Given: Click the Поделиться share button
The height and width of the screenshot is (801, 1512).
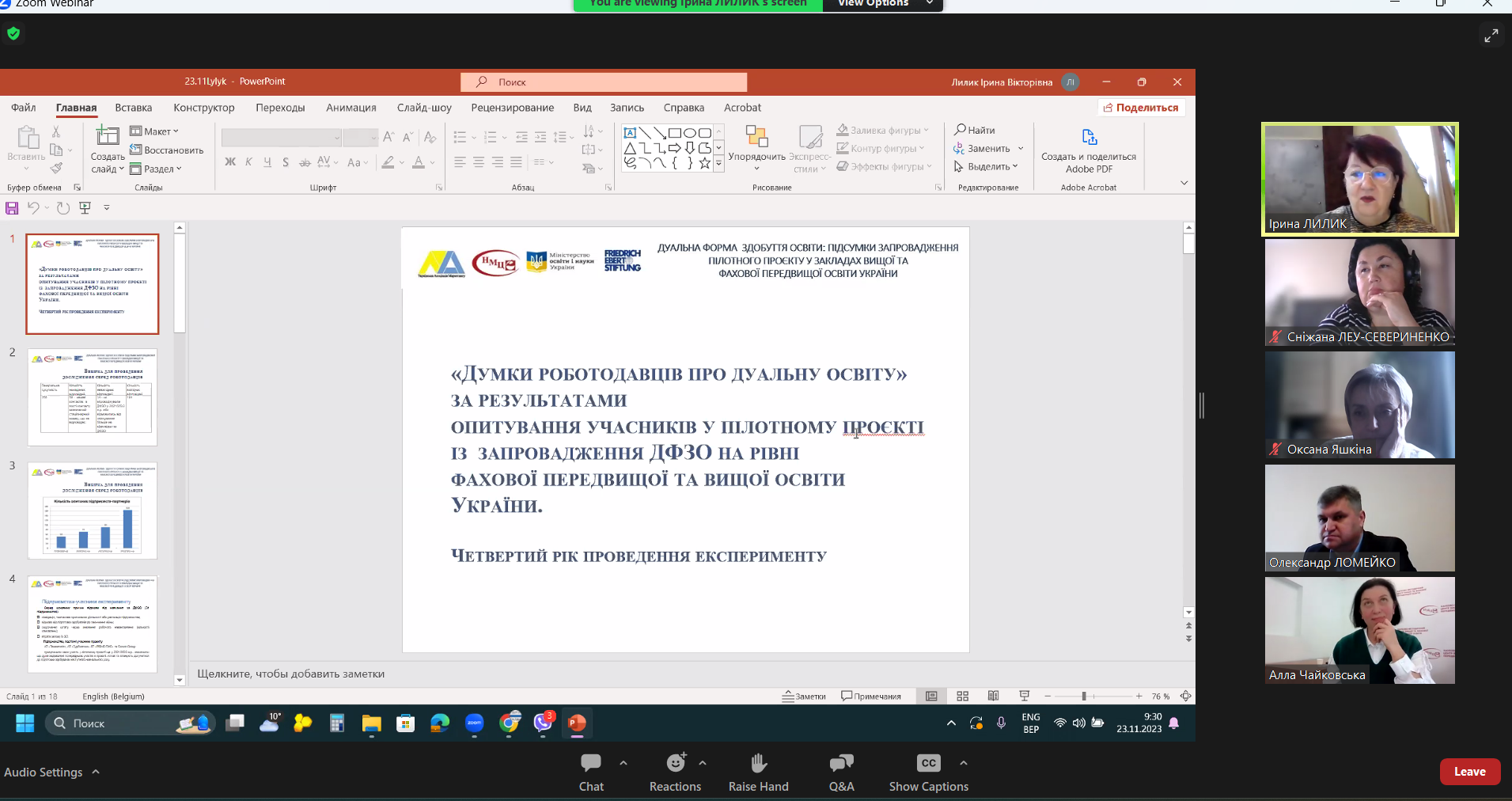Looking at the screenshot, I should coord(1141,108).
